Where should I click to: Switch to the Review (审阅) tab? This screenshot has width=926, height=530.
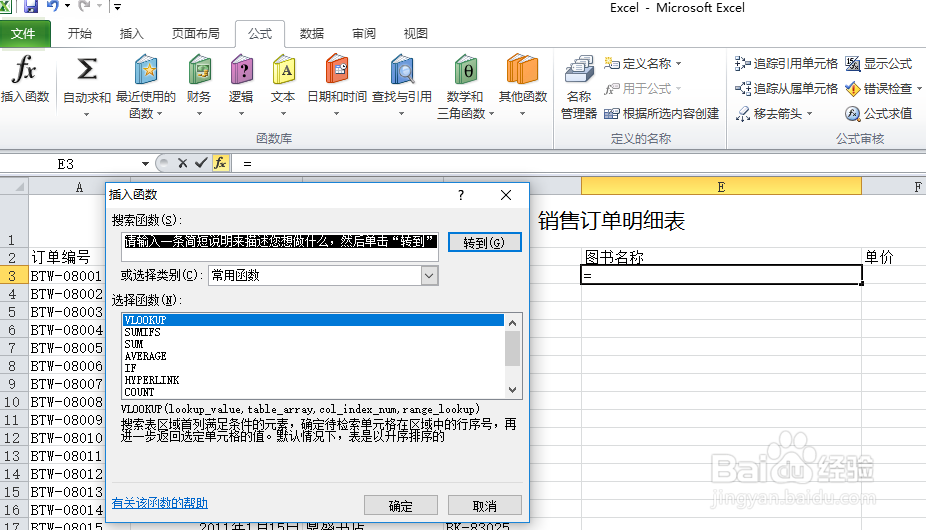[x=364, y=34]
